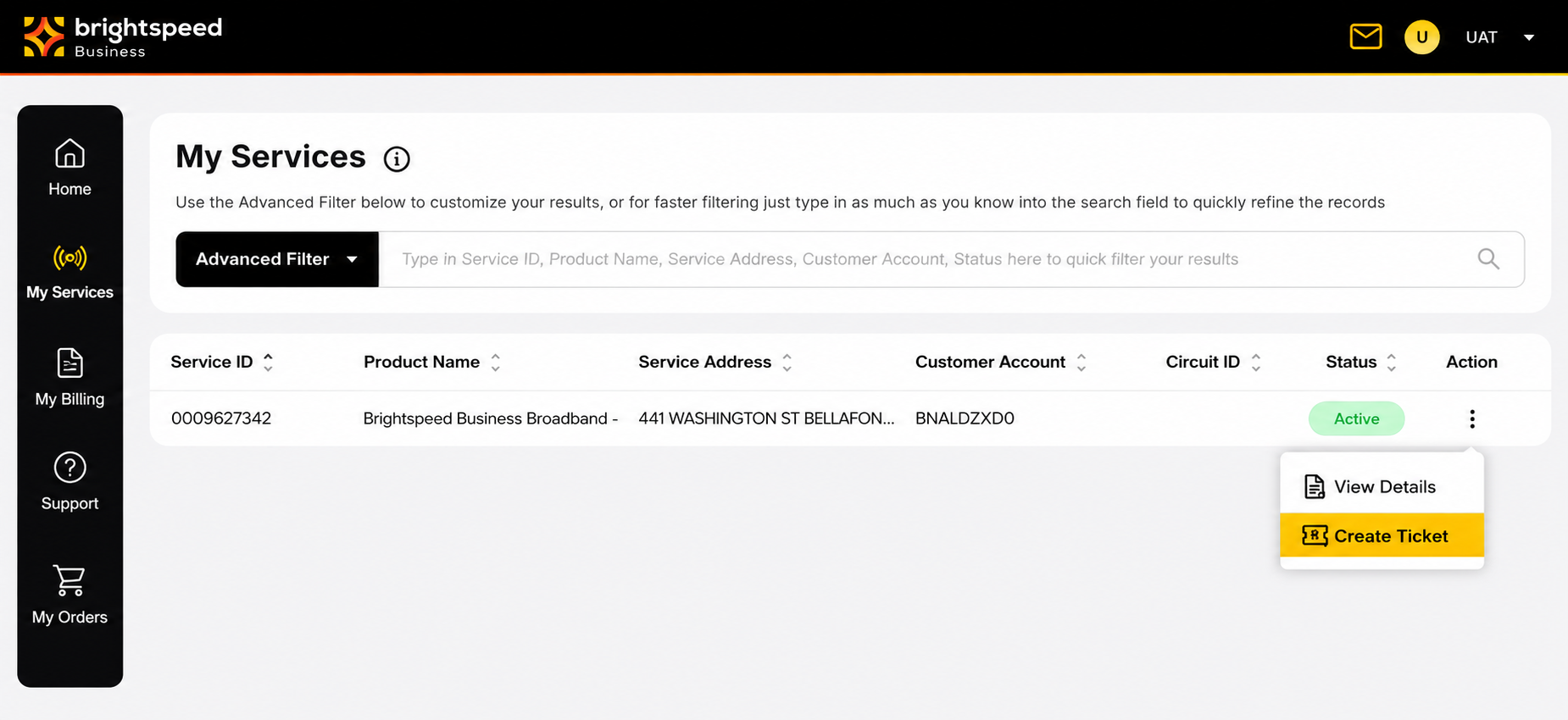This screenshot has height=720, width=1568.
Task: Click the Action column header
Action: click(1471, 362)
